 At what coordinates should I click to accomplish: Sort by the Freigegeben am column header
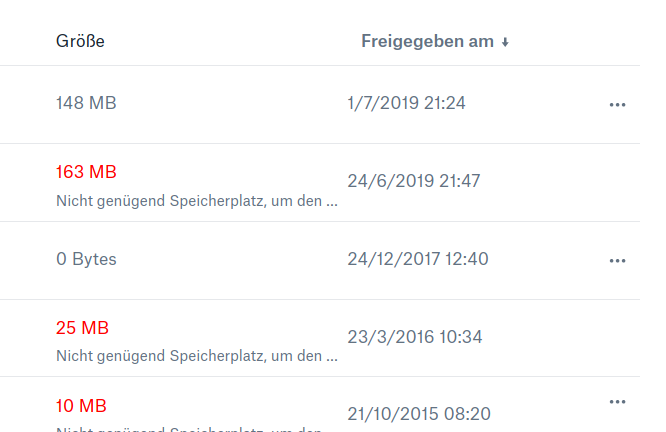click(x=427, y=41)
